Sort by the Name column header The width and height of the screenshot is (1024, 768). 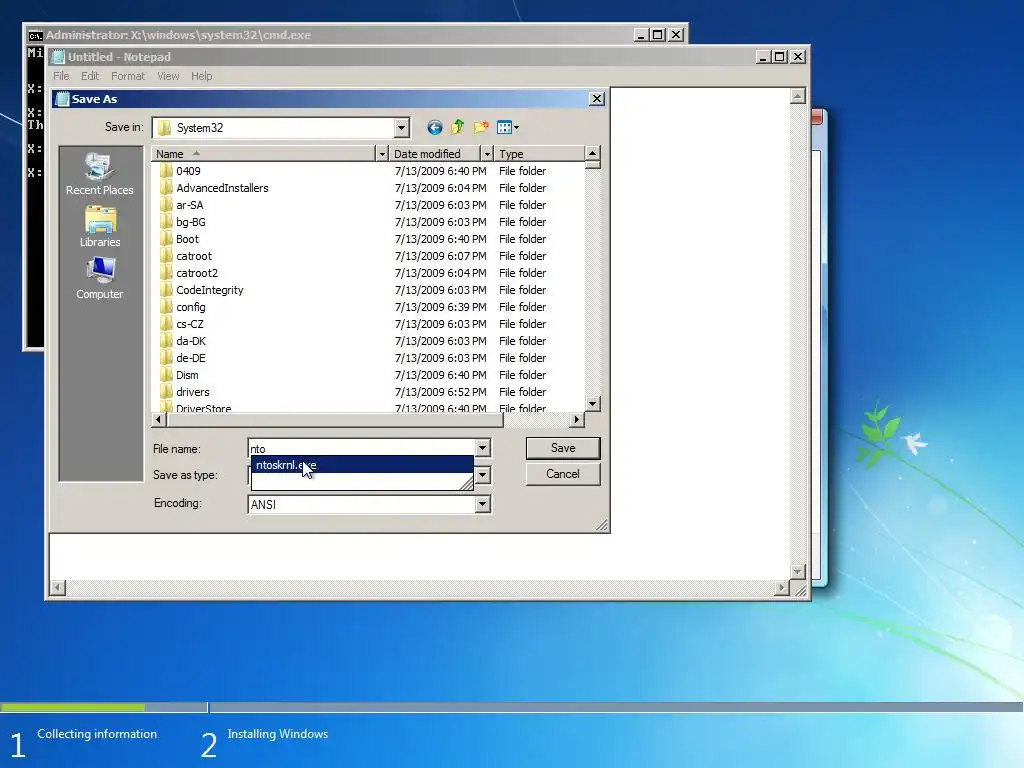coord(264,153)
